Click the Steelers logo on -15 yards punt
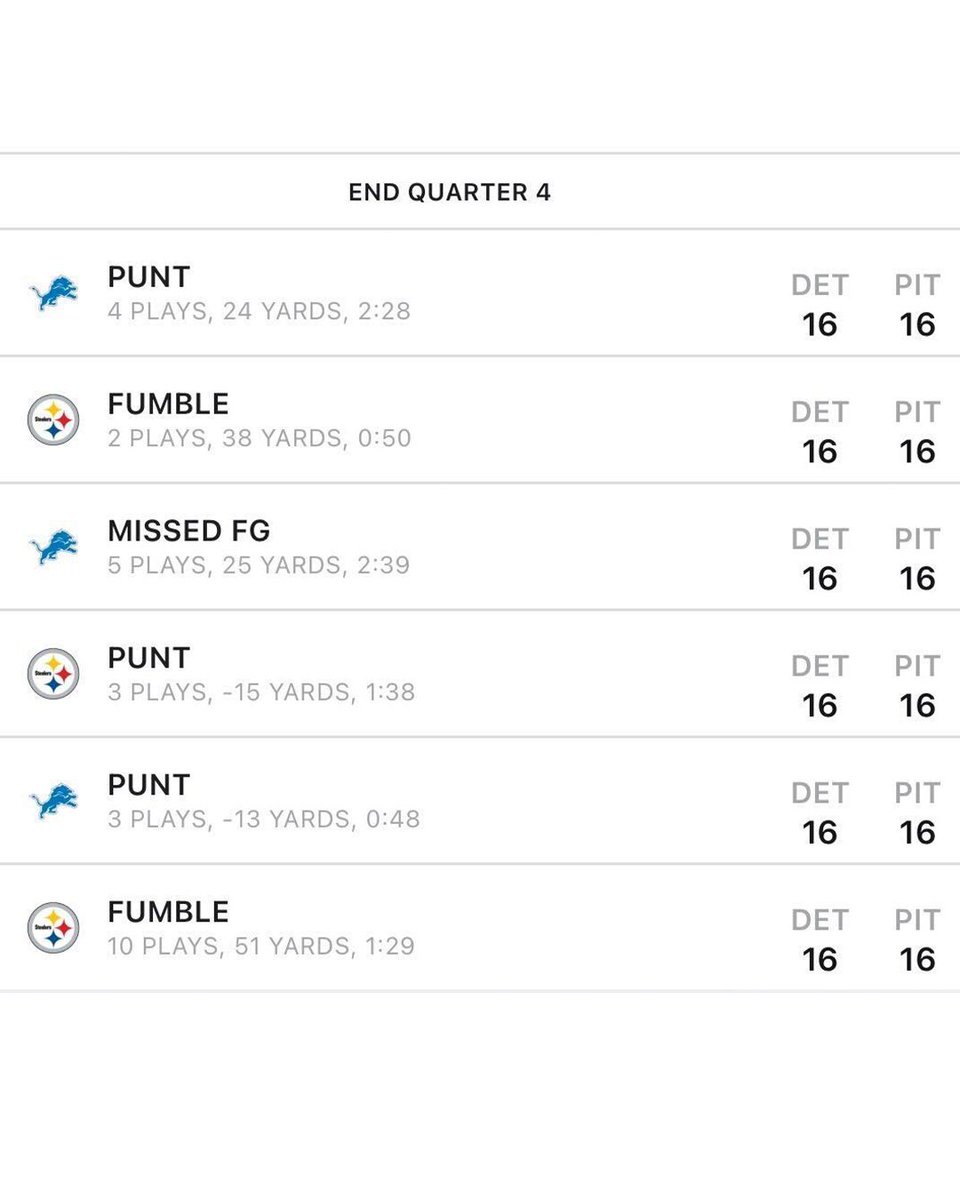The image size is (960, 1200). [53, 674]
